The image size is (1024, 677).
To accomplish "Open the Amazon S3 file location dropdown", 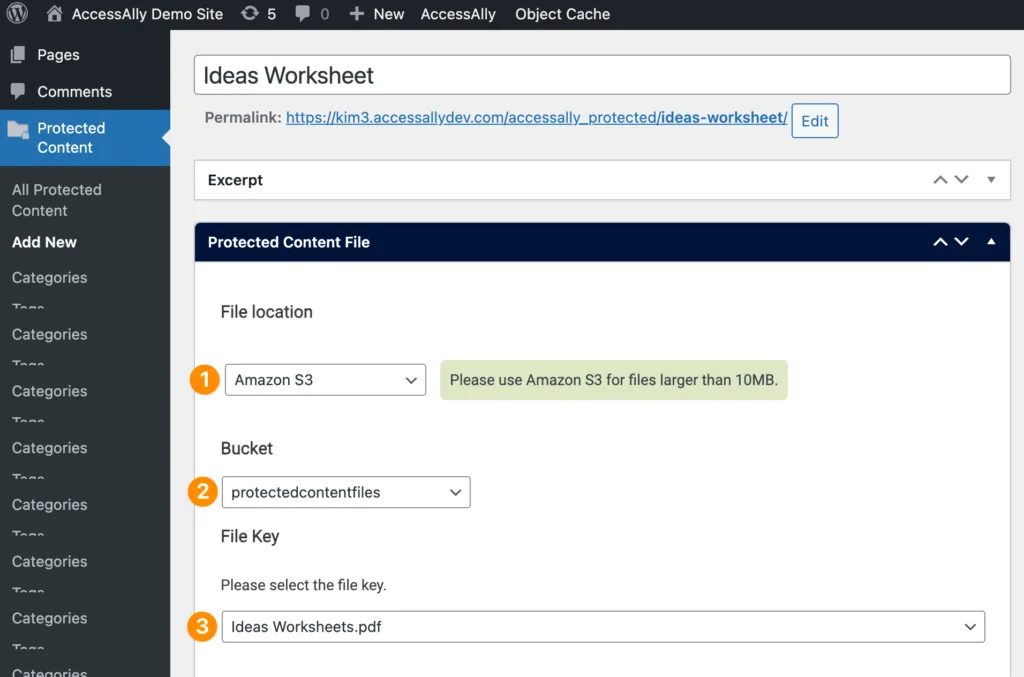I will pyautogui.click(x=325, y=380).
